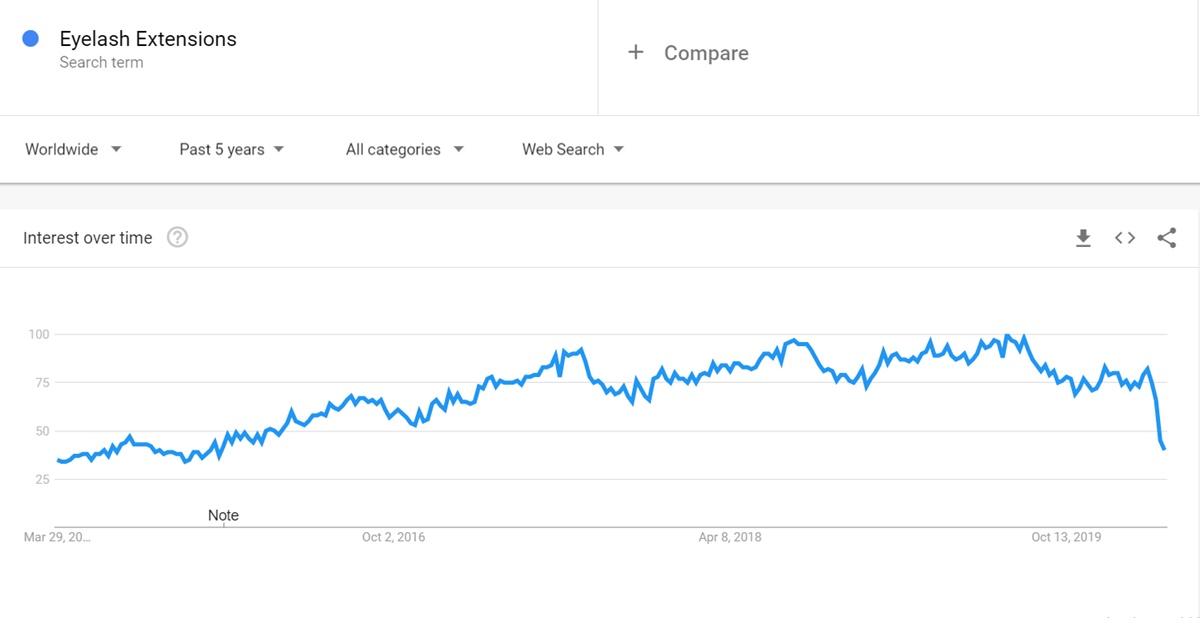Click the Apr 8, 2018 axis date
This screenshot has height=618, width=1200.
(x=729, y=537)
